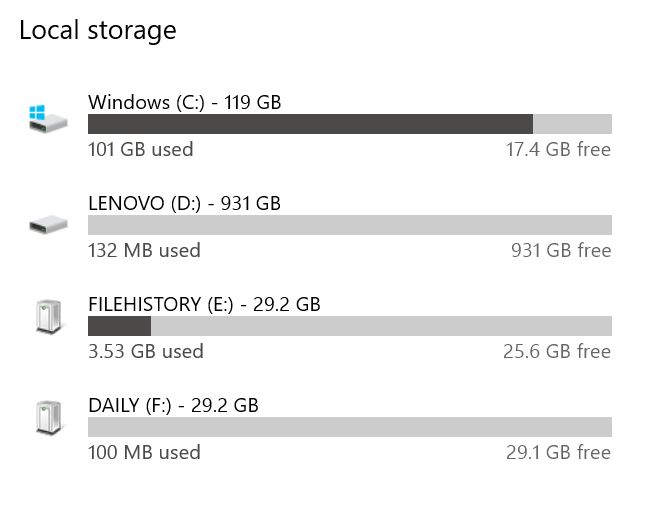Click the 3.53 GB used text
This screenshot has height=530, width=652.
pos(146,352)
